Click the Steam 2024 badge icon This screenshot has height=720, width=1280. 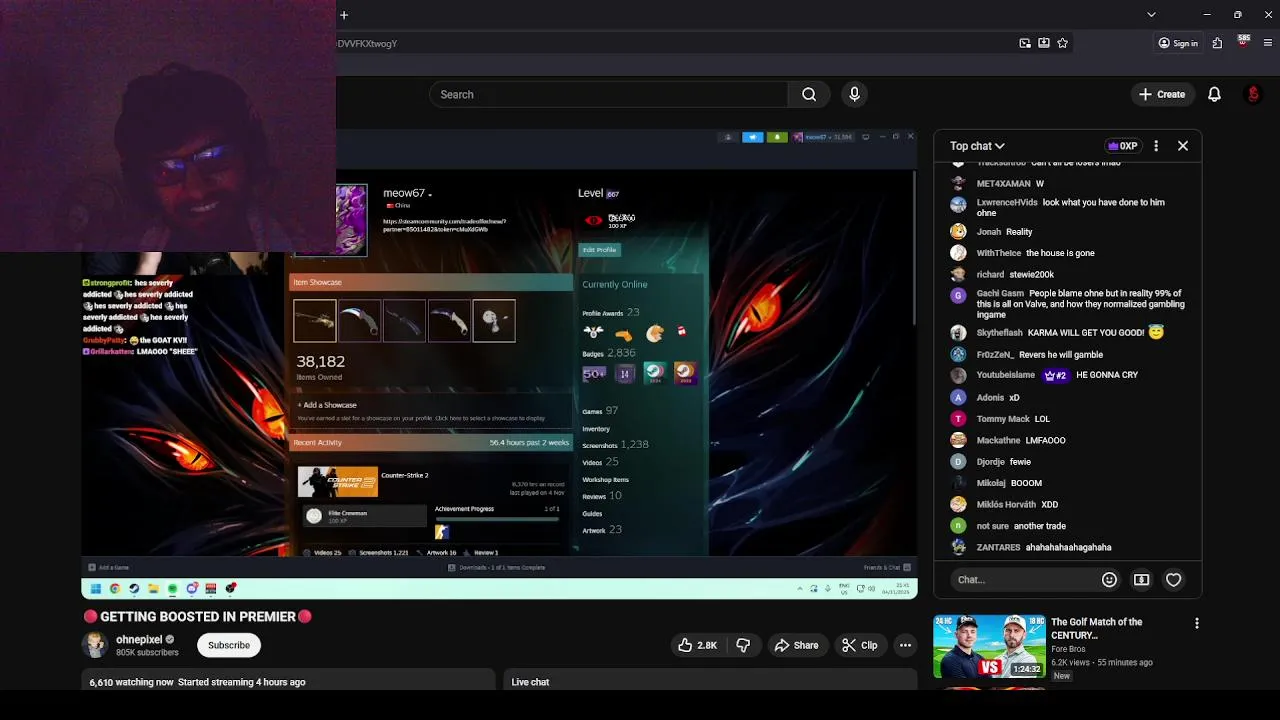point(654,373)
